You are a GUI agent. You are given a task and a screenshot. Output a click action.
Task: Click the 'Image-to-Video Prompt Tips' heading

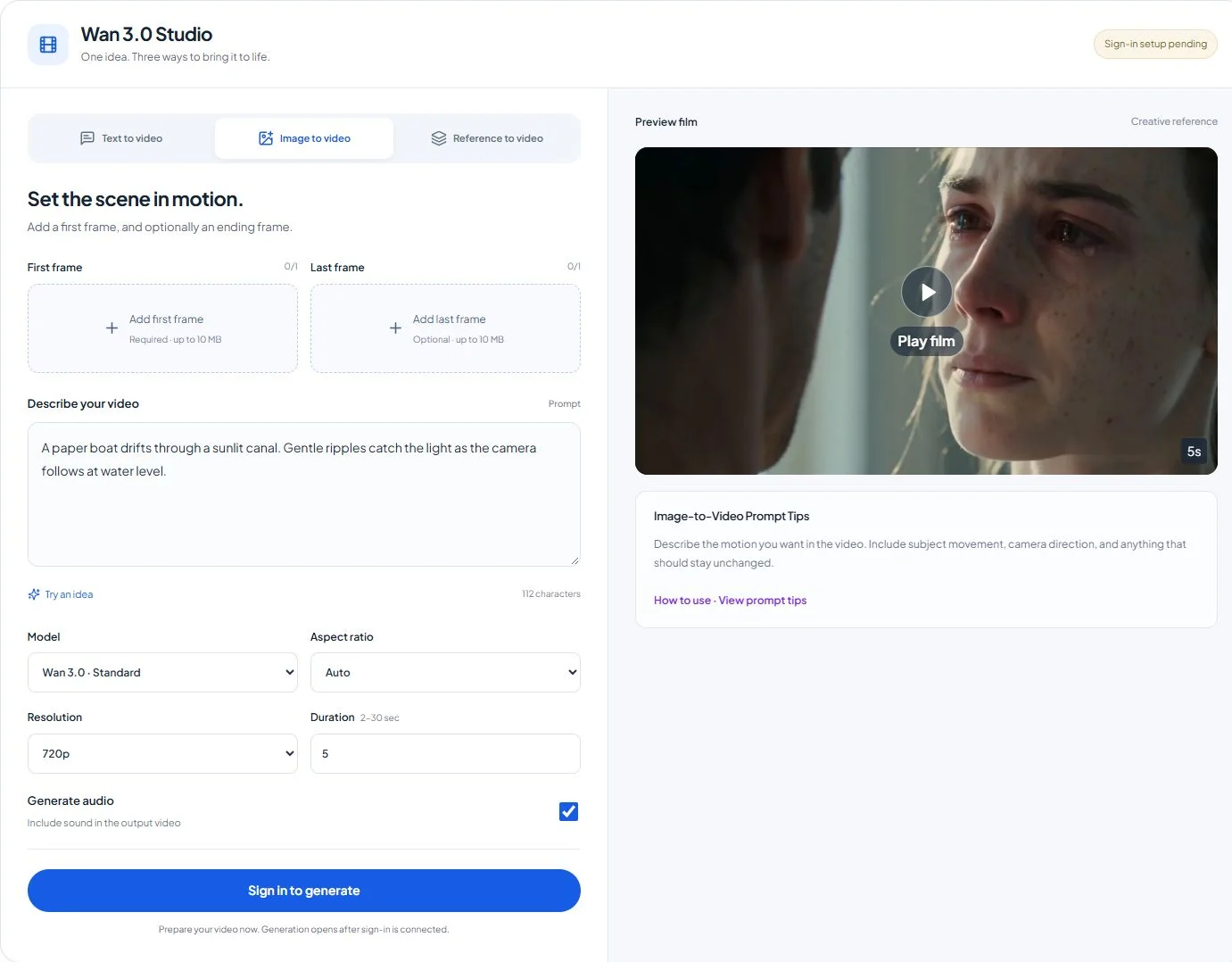732,517
